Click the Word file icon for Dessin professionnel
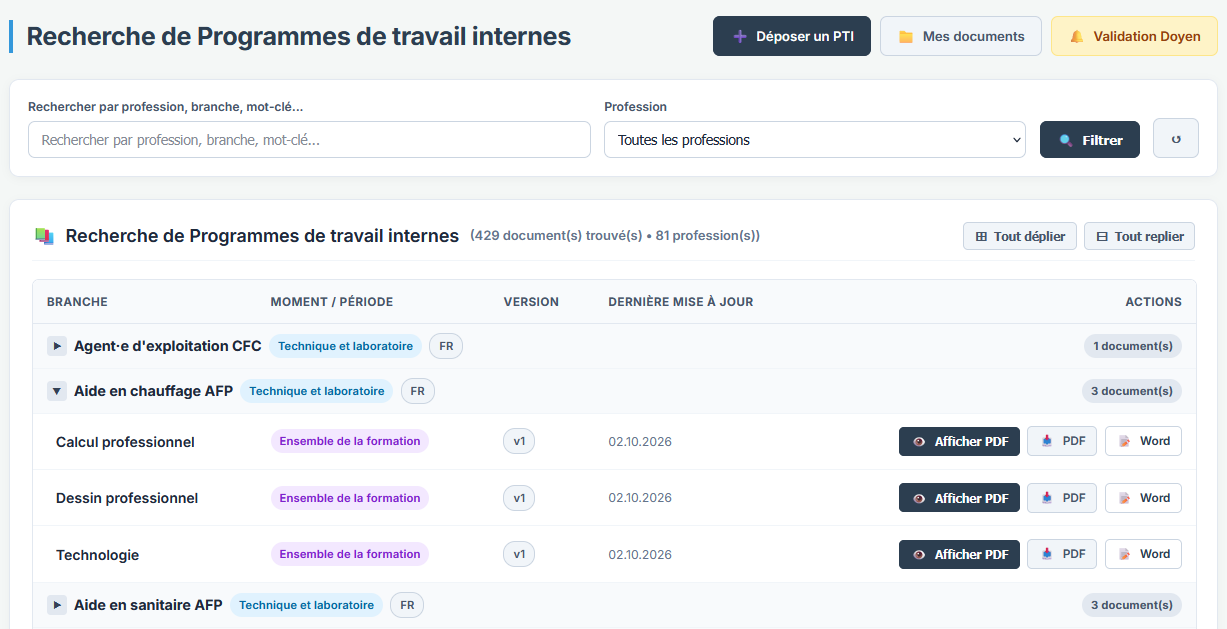Screen dimensions: 1227x629 1125,497
